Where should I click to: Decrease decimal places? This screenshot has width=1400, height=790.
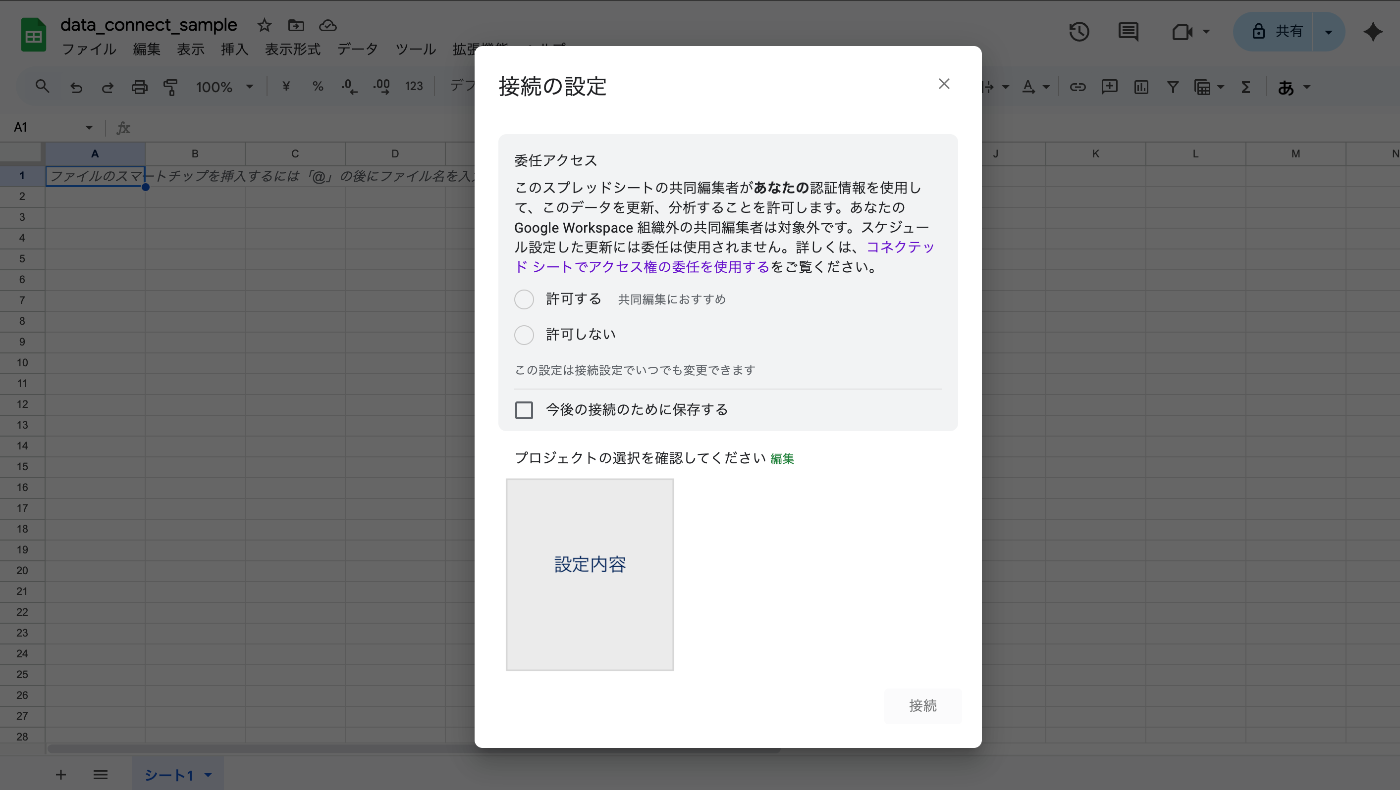pos(349,87)
